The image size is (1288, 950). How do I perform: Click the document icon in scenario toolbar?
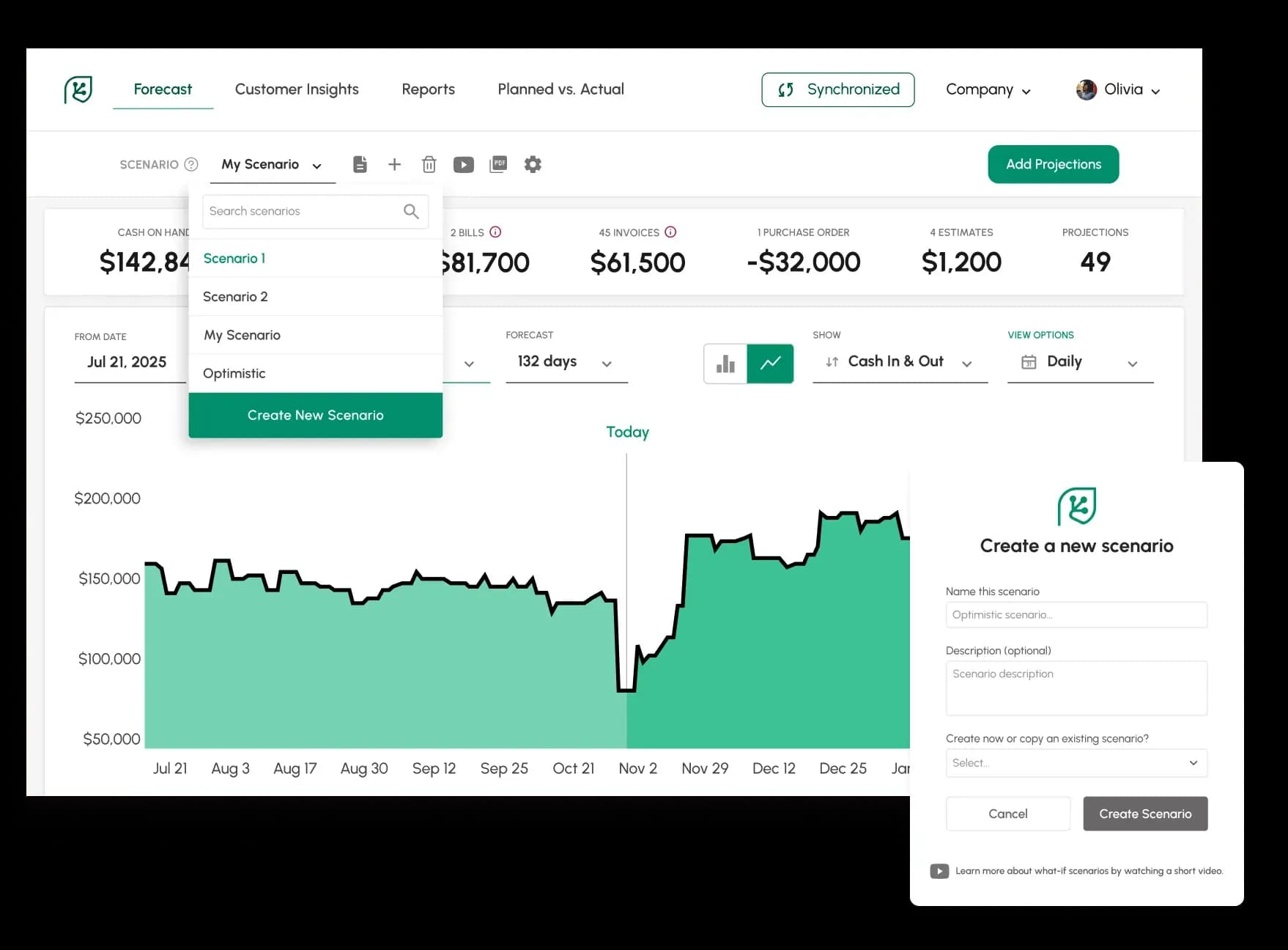tap(360, 164)
